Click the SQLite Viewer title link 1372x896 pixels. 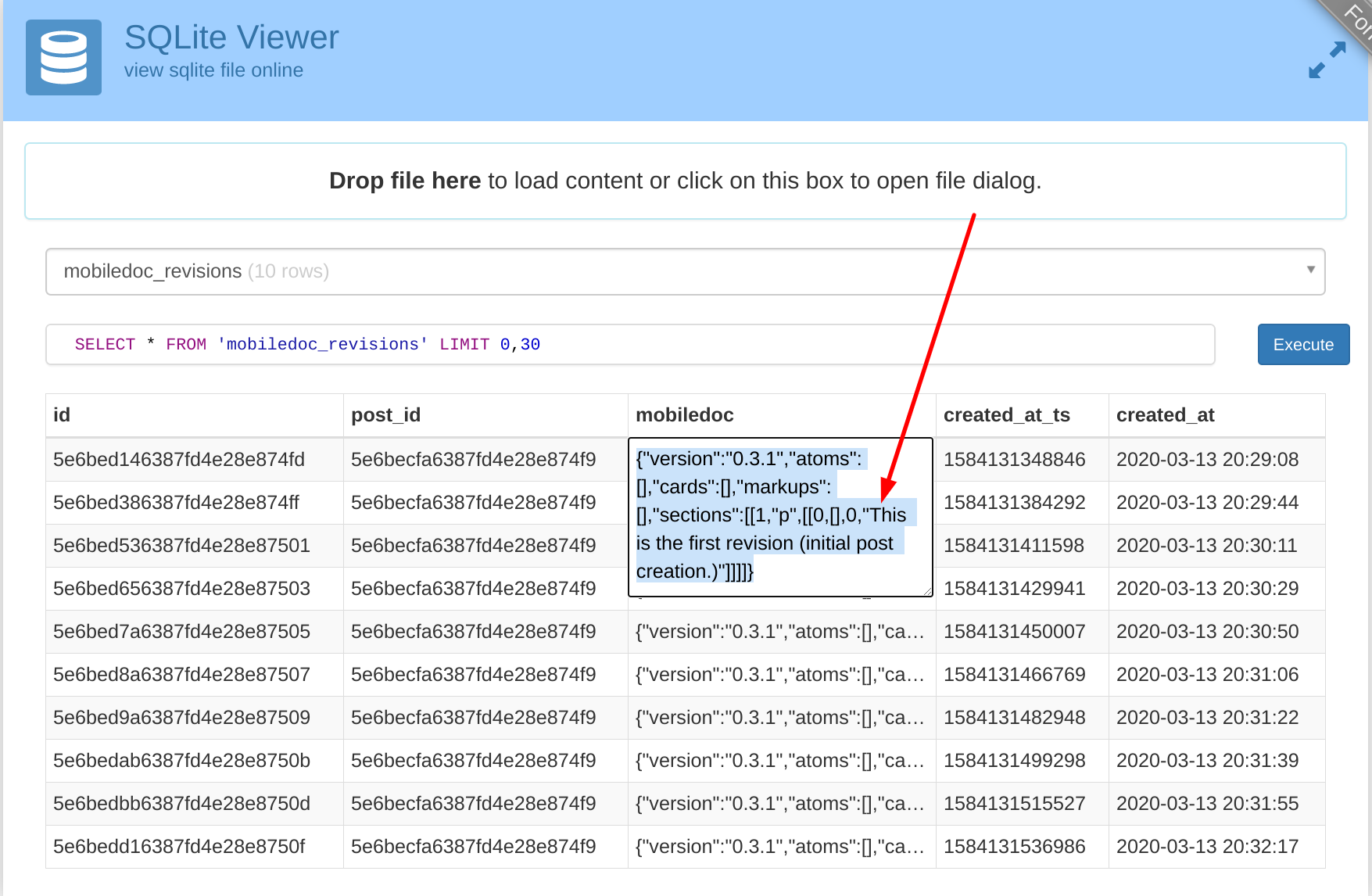click(x=231, y=38)
